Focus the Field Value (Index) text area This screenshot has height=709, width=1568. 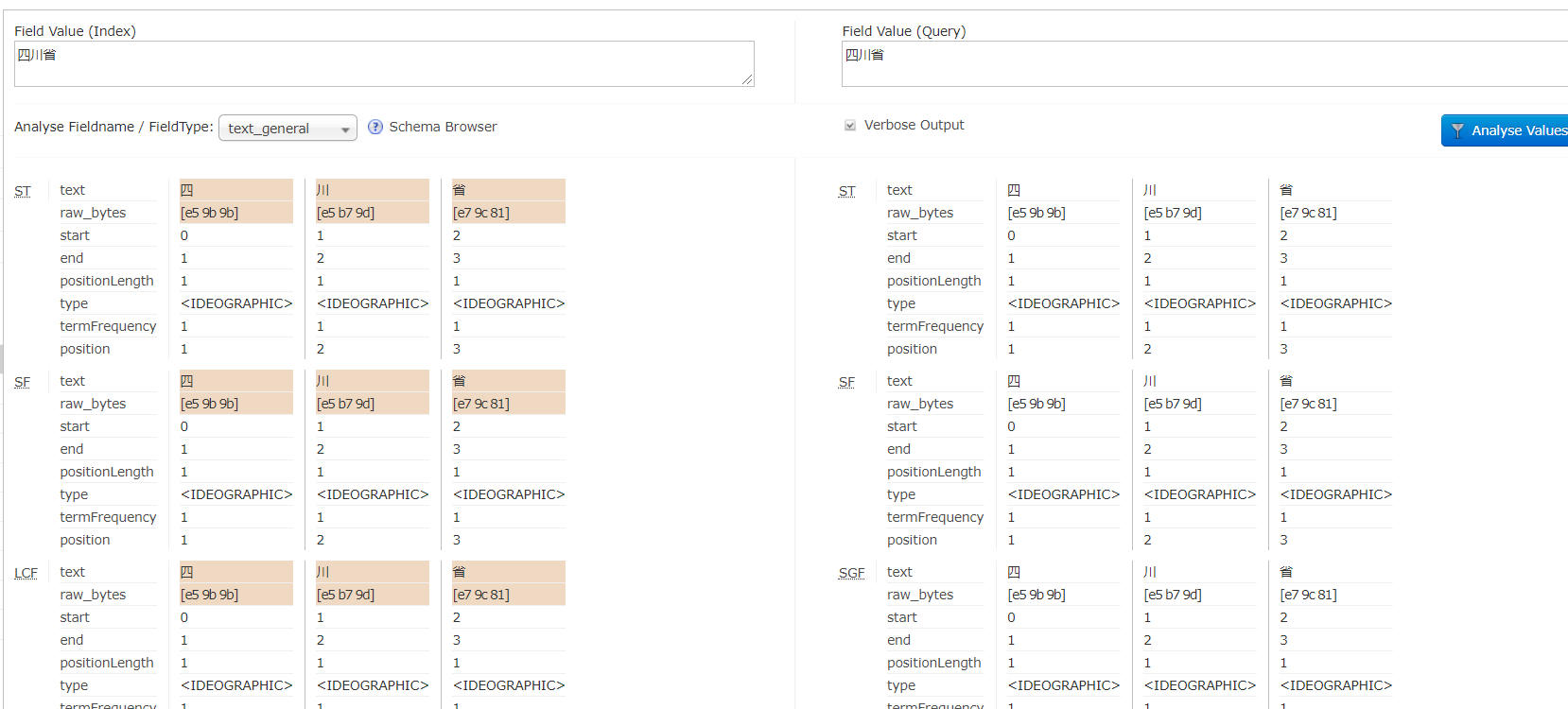coord(384,63)
